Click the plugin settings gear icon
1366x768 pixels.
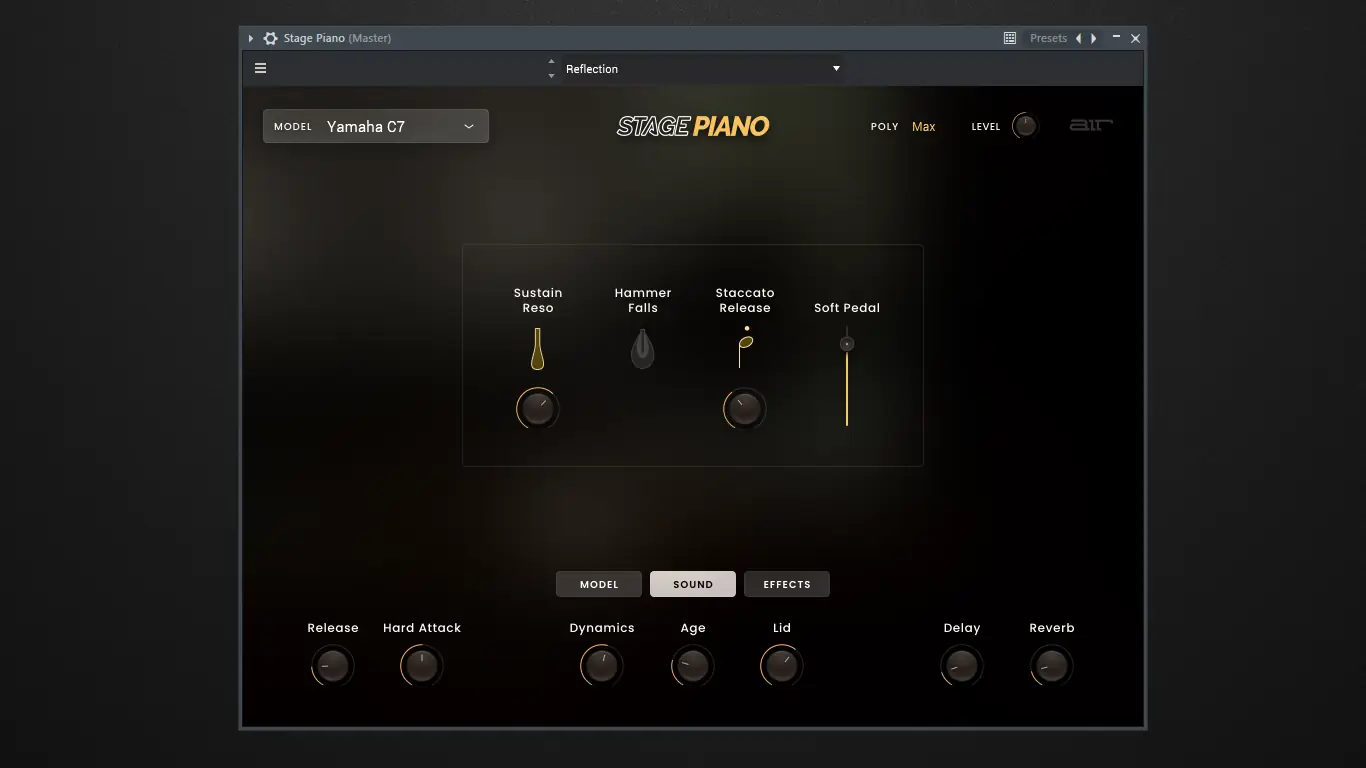click(x=270, y=38)
